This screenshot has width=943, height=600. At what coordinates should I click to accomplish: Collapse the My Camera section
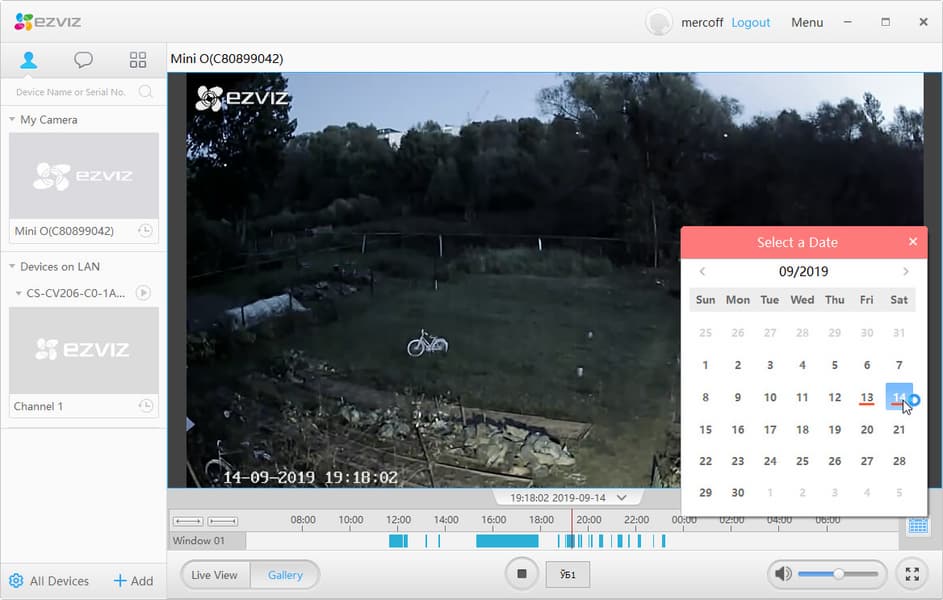[x=12, y=120]
